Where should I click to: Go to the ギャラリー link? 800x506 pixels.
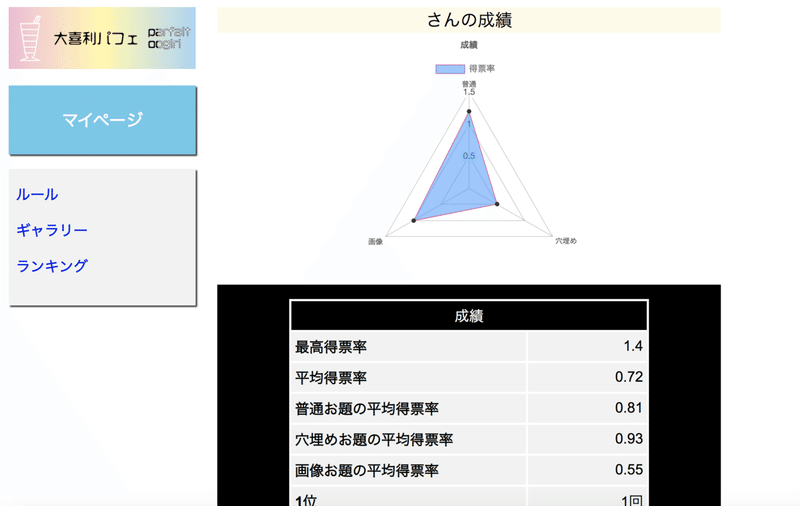(52, 230)
